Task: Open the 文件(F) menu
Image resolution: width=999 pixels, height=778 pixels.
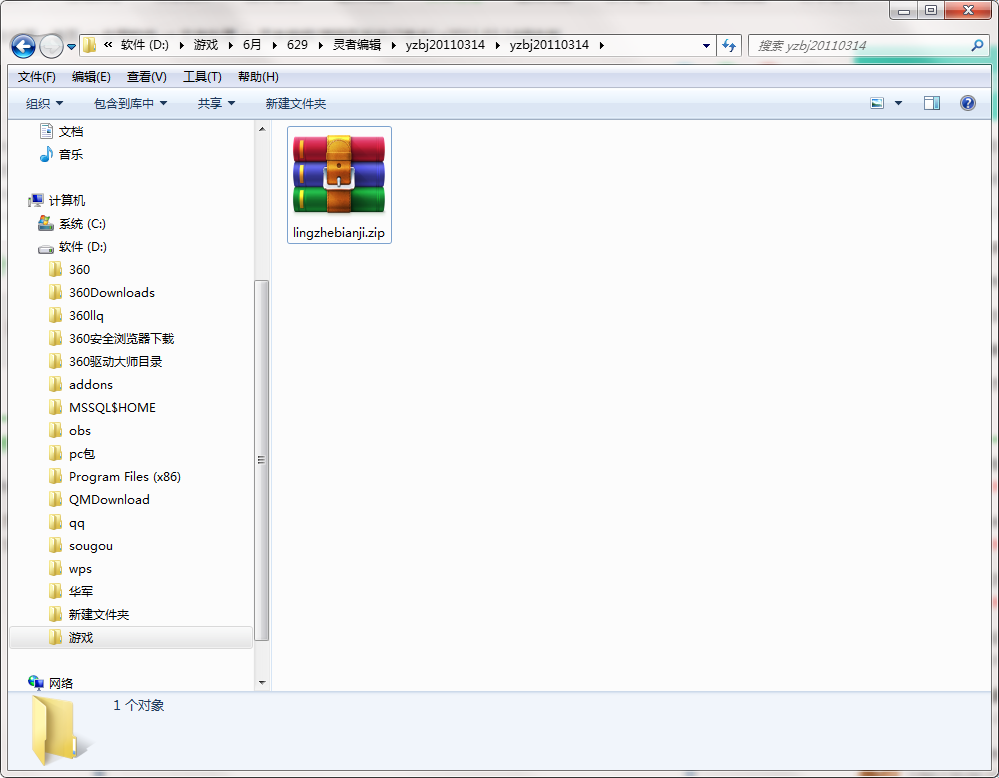Action: (x=36, y=76)
